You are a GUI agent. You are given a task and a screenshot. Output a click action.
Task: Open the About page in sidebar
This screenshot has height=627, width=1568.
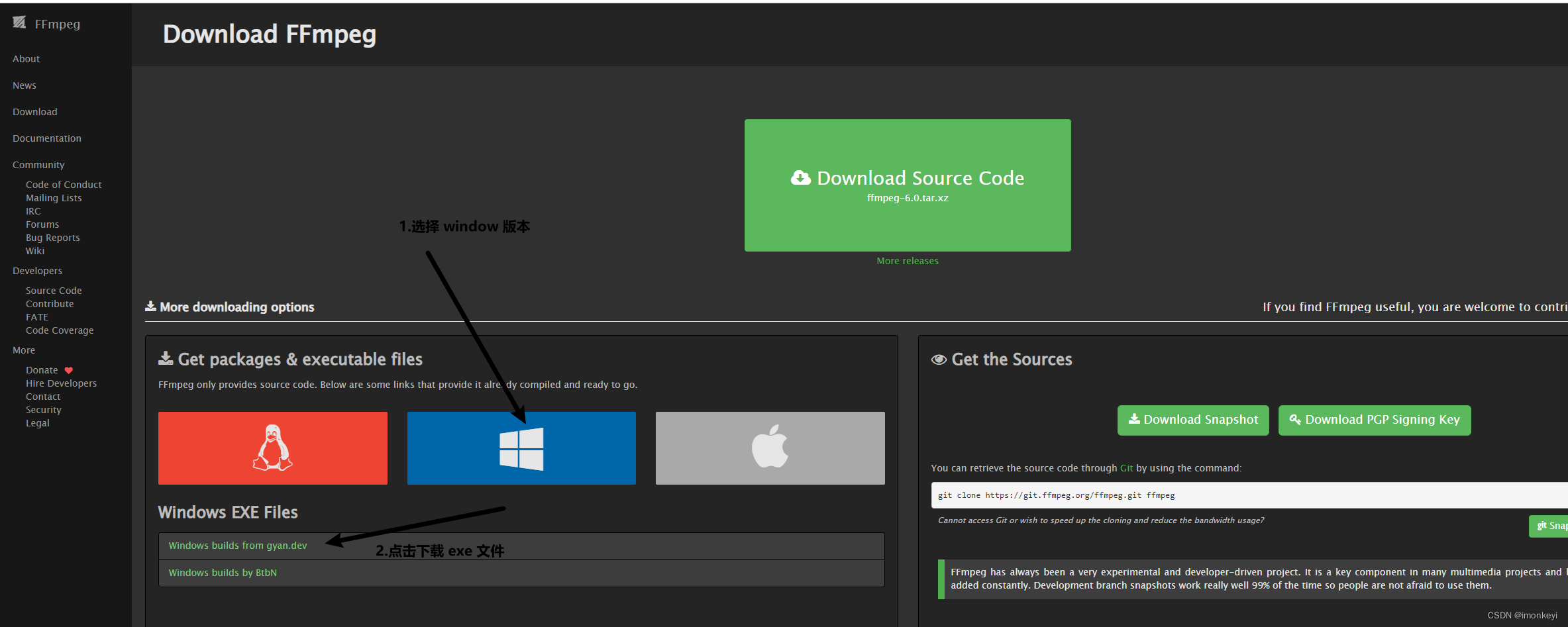[26, 59]
